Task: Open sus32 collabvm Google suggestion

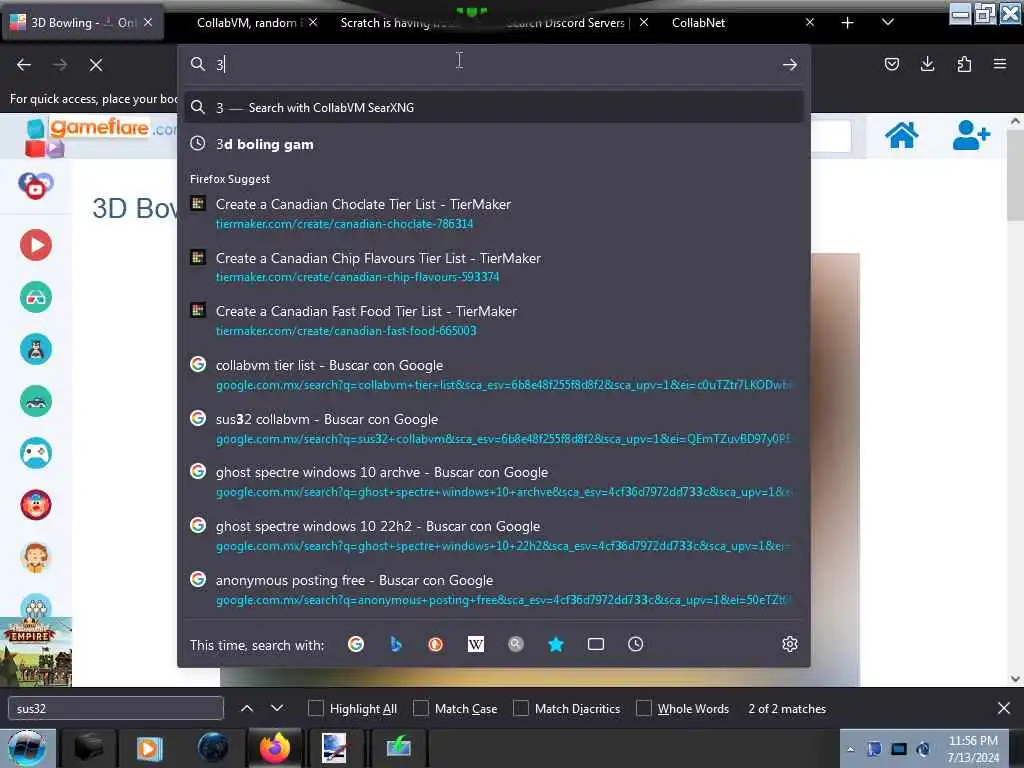Action: 494,428
